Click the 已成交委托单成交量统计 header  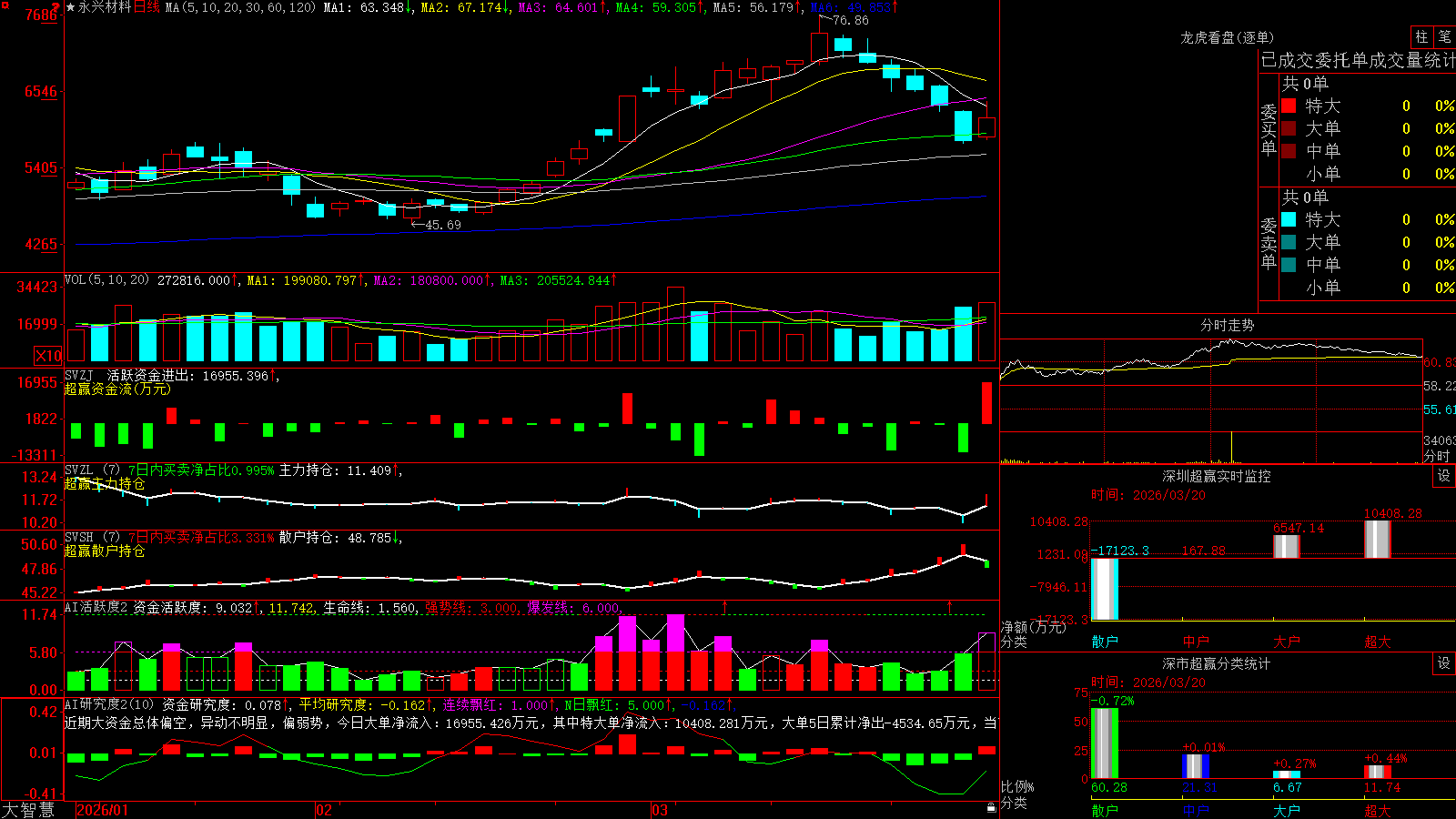click(x=1358, y=60)
